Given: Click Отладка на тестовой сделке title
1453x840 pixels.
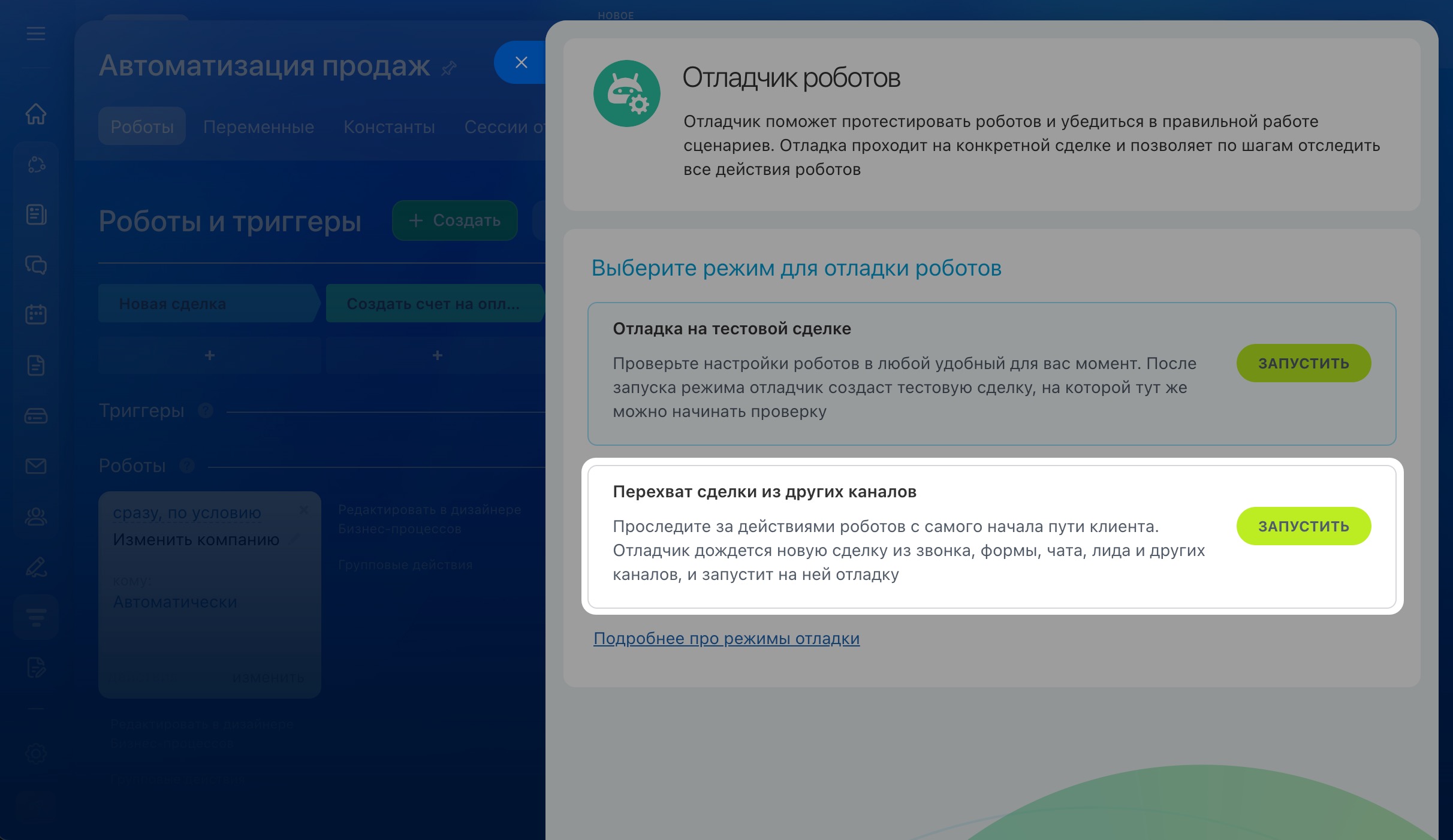Looking at the screenshot, I should point(731,328).
